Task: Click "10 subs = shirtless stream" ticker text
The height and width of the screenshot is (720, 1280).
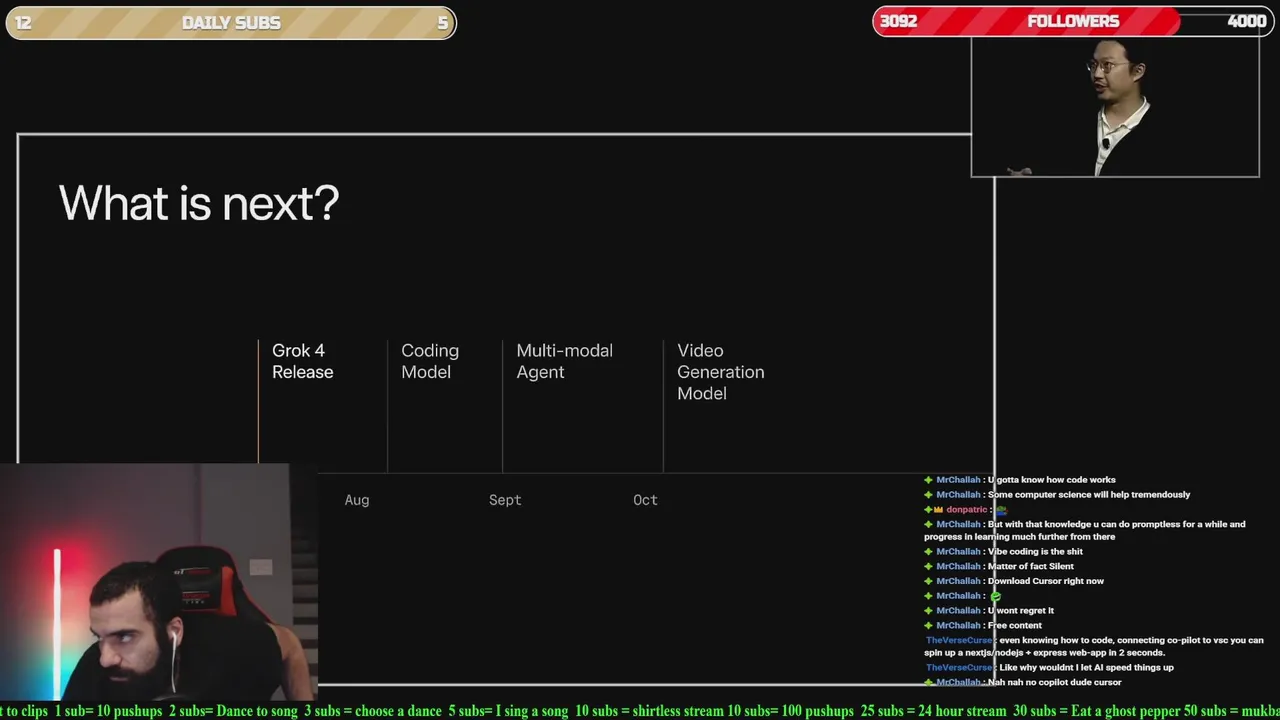Action: 649,711
